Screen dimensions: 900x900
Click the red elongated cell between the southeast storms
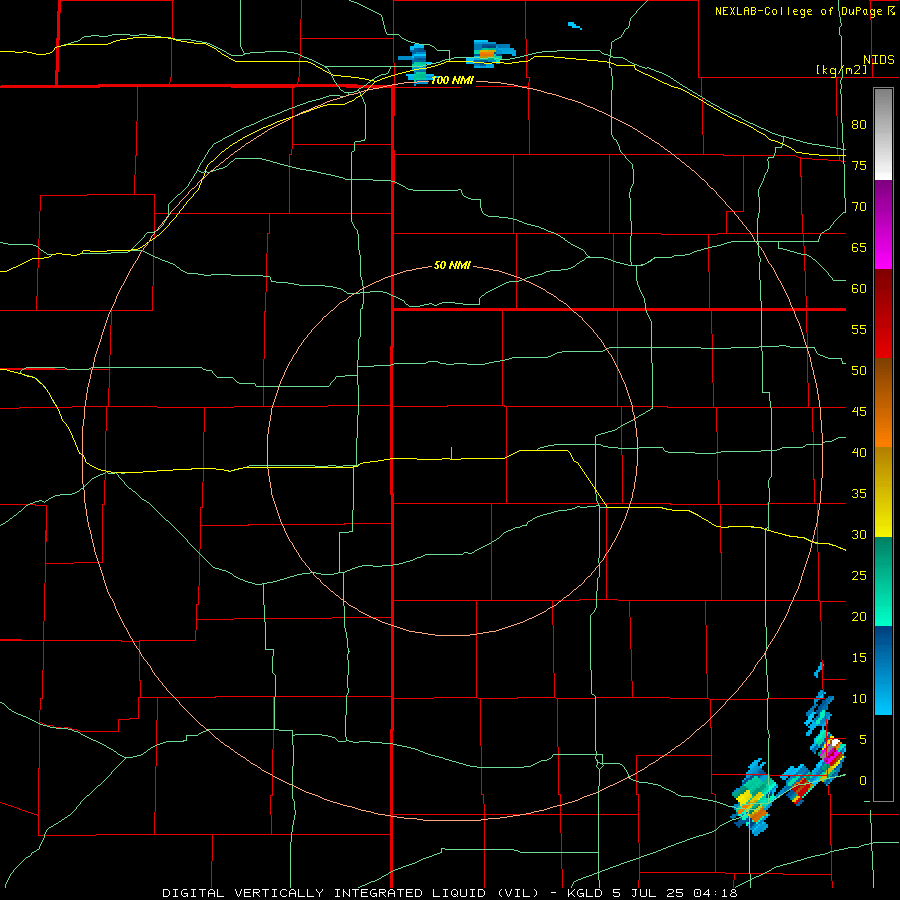point(800,790)
